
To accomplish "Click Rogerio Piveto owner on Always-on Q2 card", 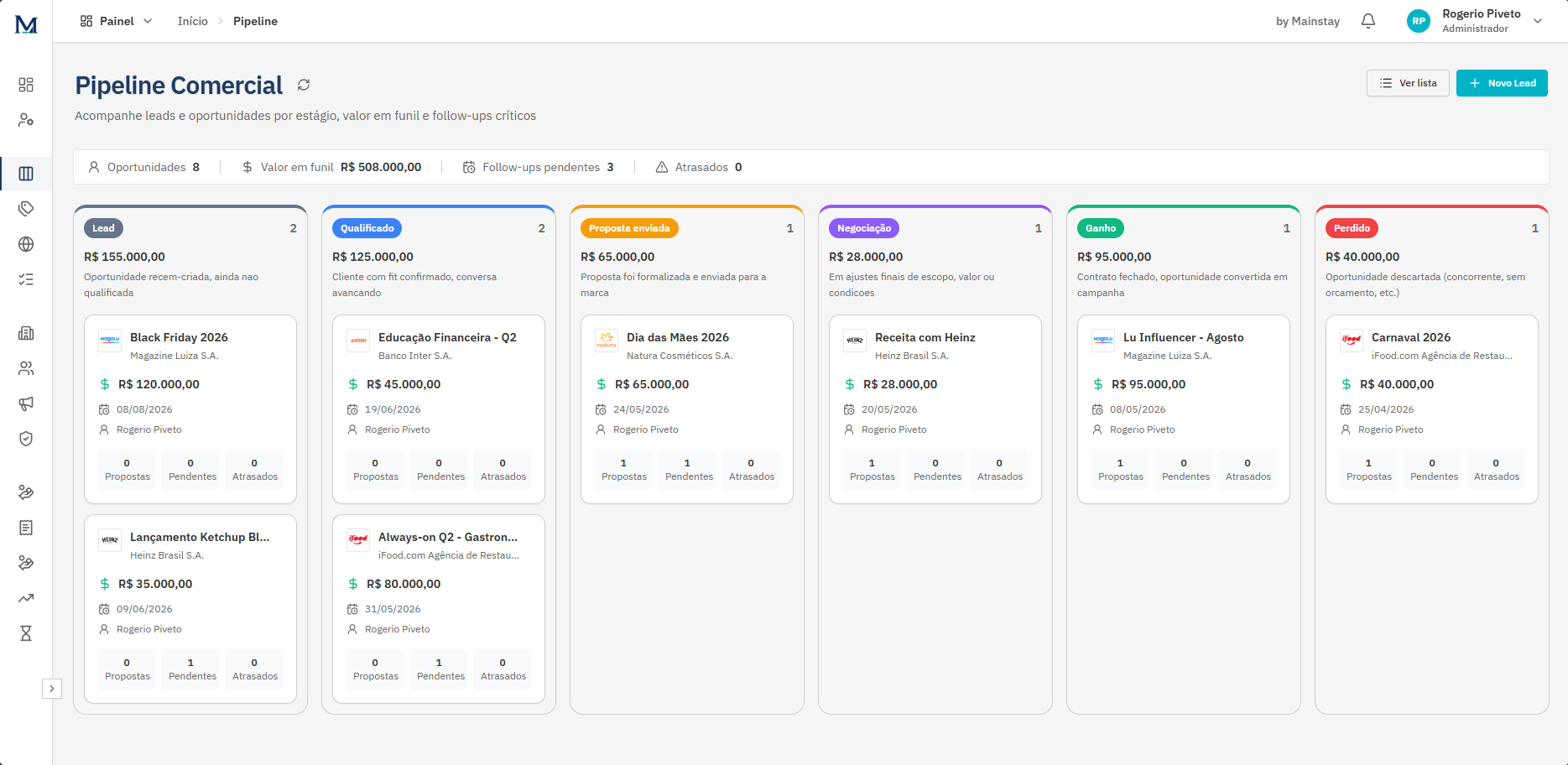I will (x=398, y=629).
